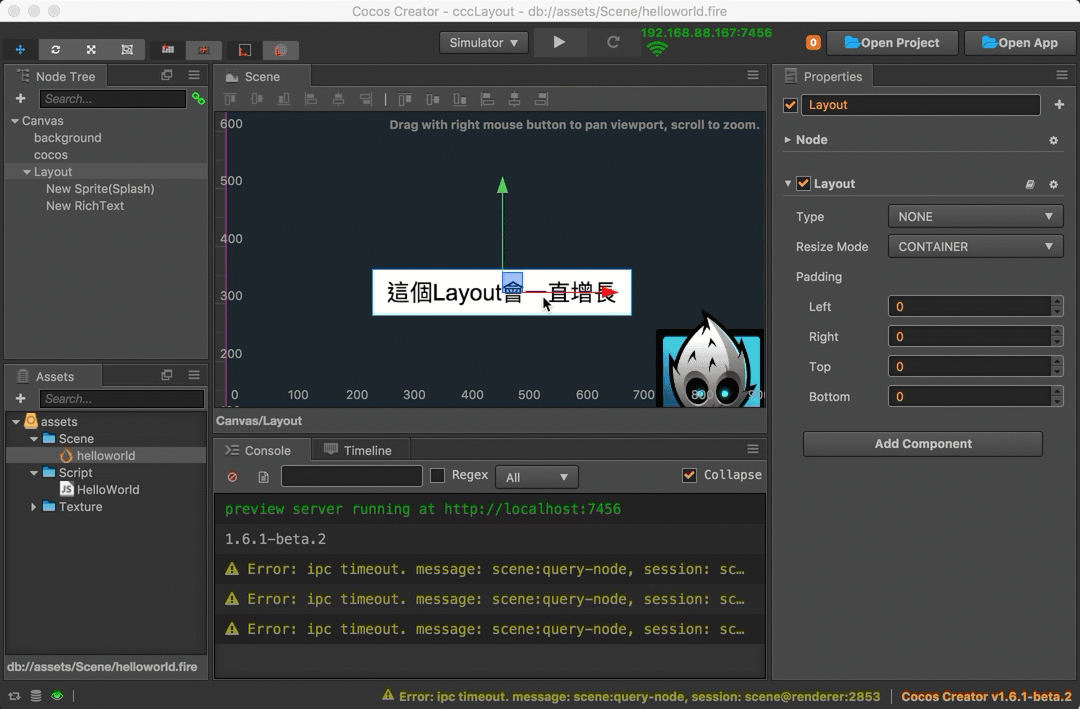Clear the console log
This screenshot has height=709, width=1080.
pos(233,477)
